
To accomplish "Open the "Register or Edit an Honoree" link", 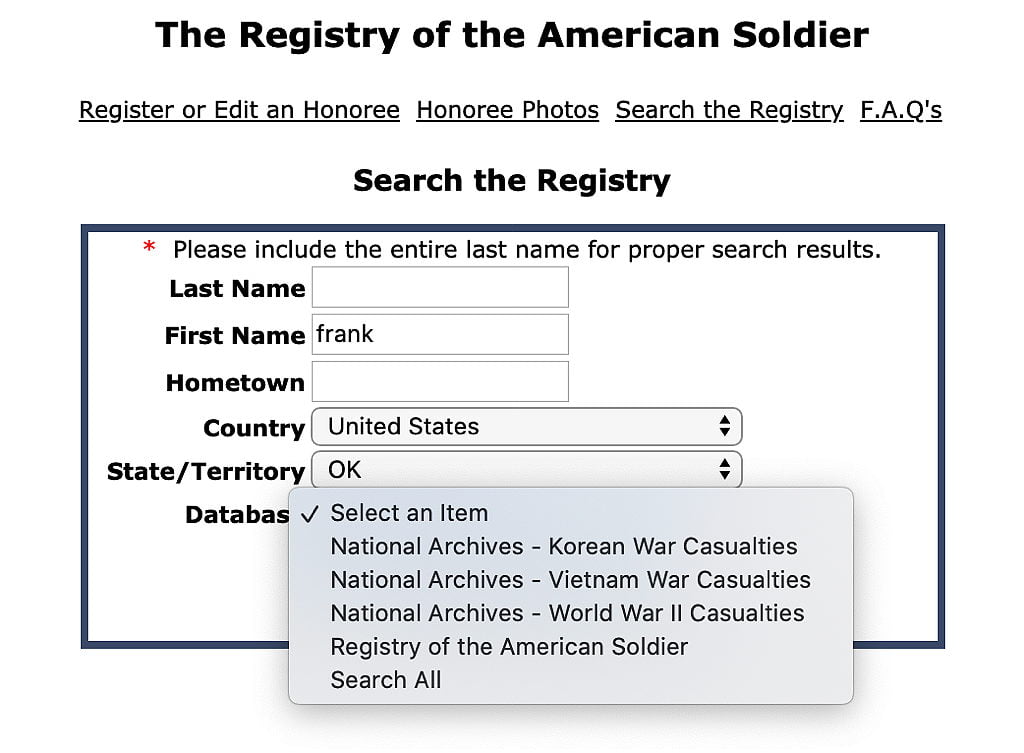I will tap(238, 110).
